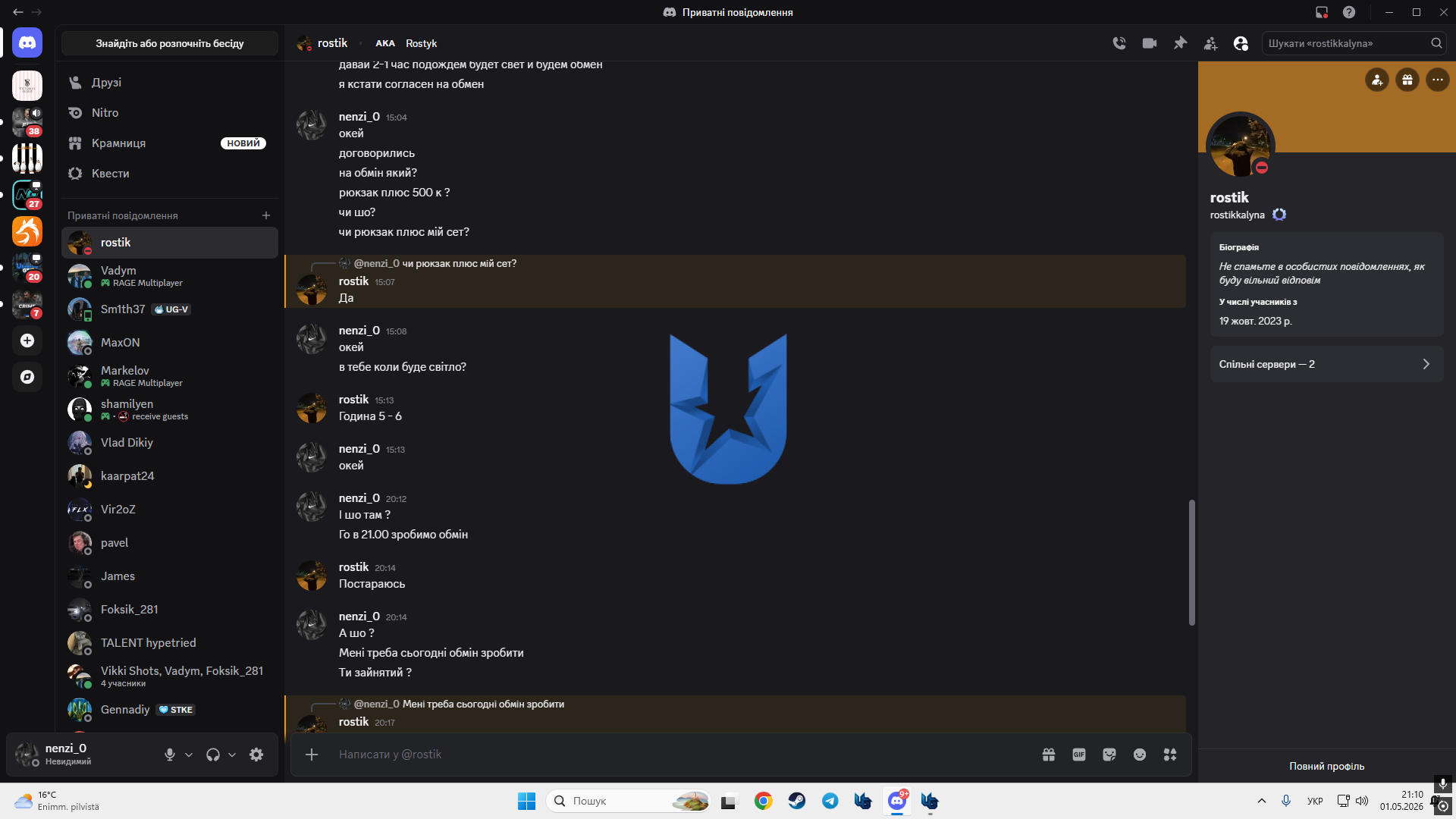Screen dimensions: 1456x819
Task: Open Discover servers compass icon
Action: 27,377
